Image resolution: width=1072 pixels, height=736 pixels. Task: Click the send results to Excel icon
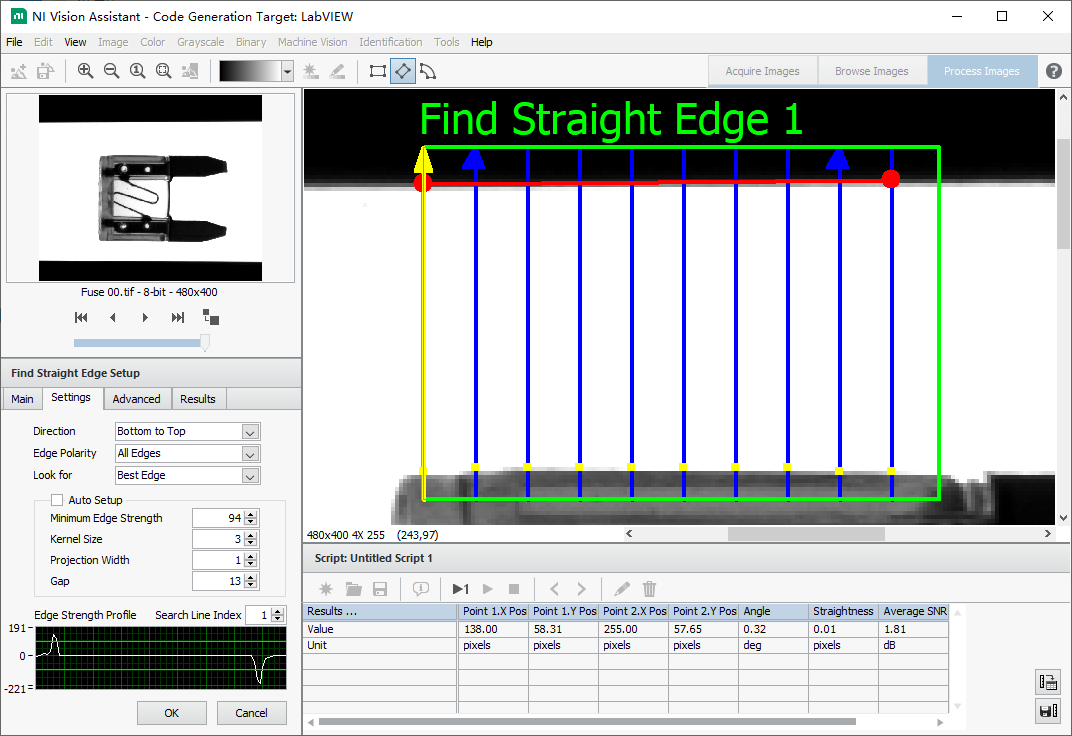[x=1048, y=682]
